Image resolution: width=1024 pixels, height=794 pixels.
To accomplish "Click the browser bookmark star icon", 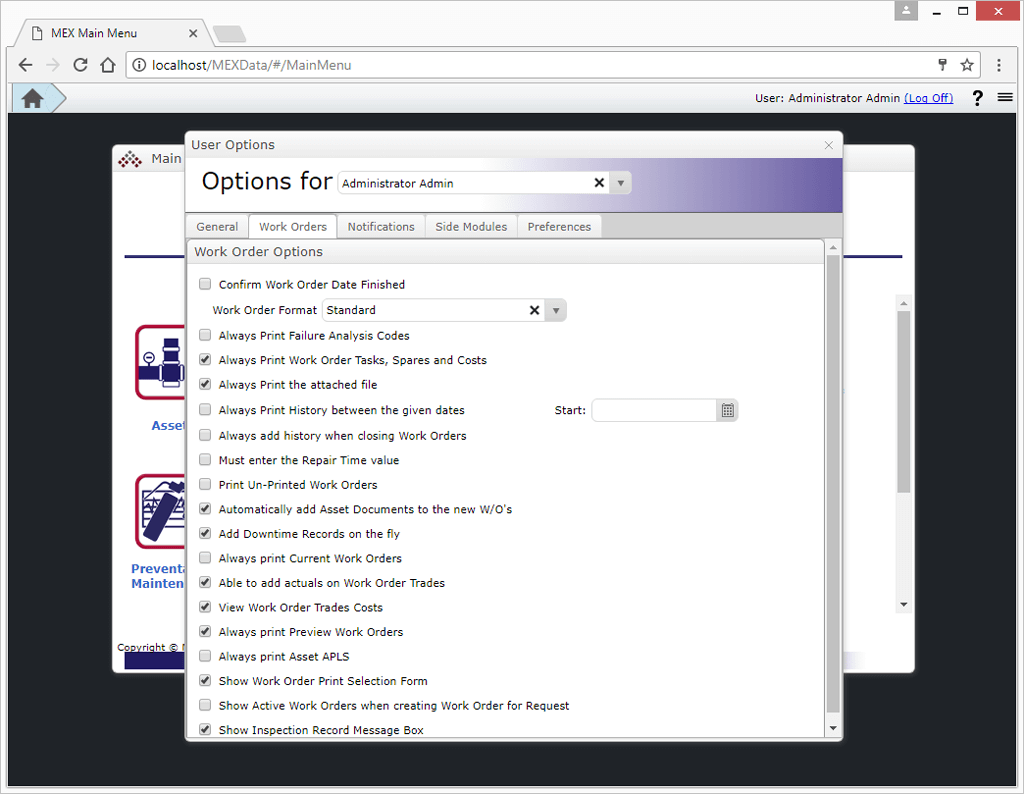I will coord(966,64).
